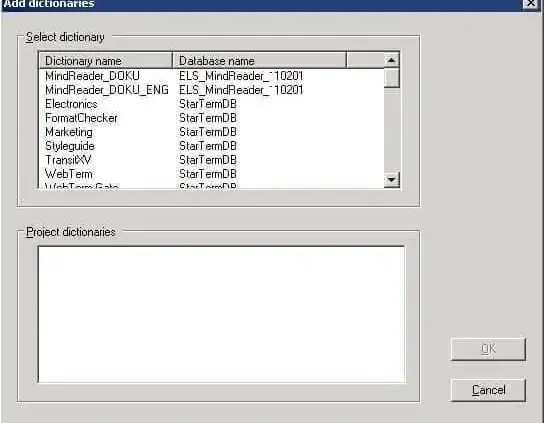The height and width of the screenshot is (423, 544).
Task: Click ELS_MindReader database cell for MindReader_DOKU_ENG
Action: click(241, 90)
